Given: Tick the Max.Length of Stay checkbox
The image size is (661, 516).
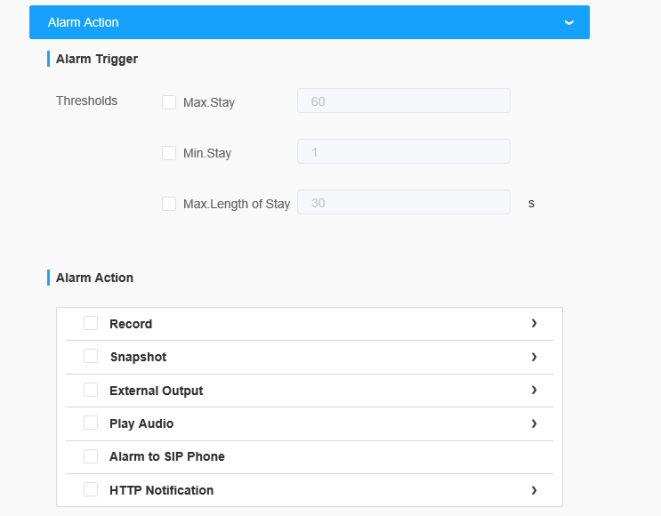Looking at the screenshot, I should point(169,204).
